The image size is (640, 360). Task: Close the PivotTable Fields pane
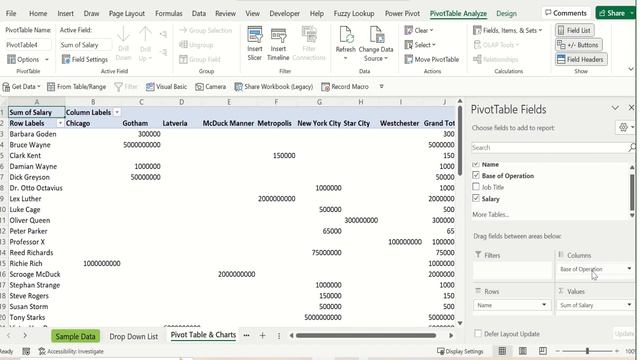[x=631, y=107]
